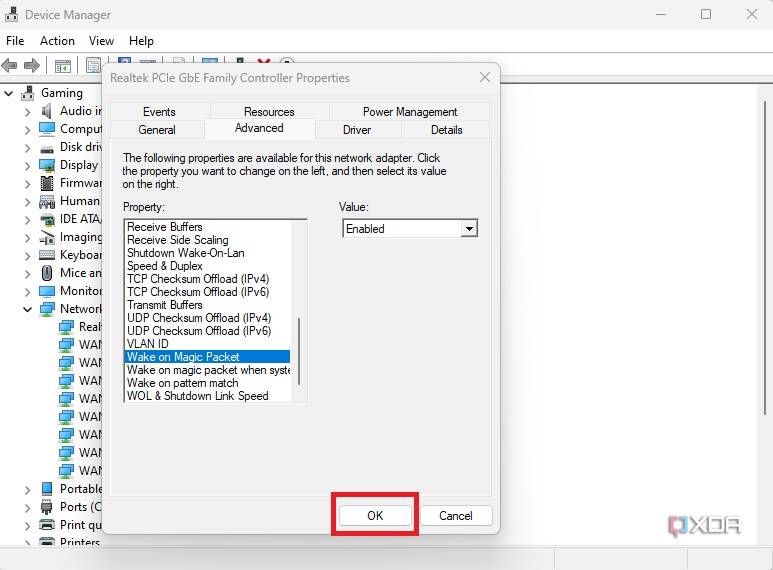
Task: Expand the Ports category
Action: point(28,507)
